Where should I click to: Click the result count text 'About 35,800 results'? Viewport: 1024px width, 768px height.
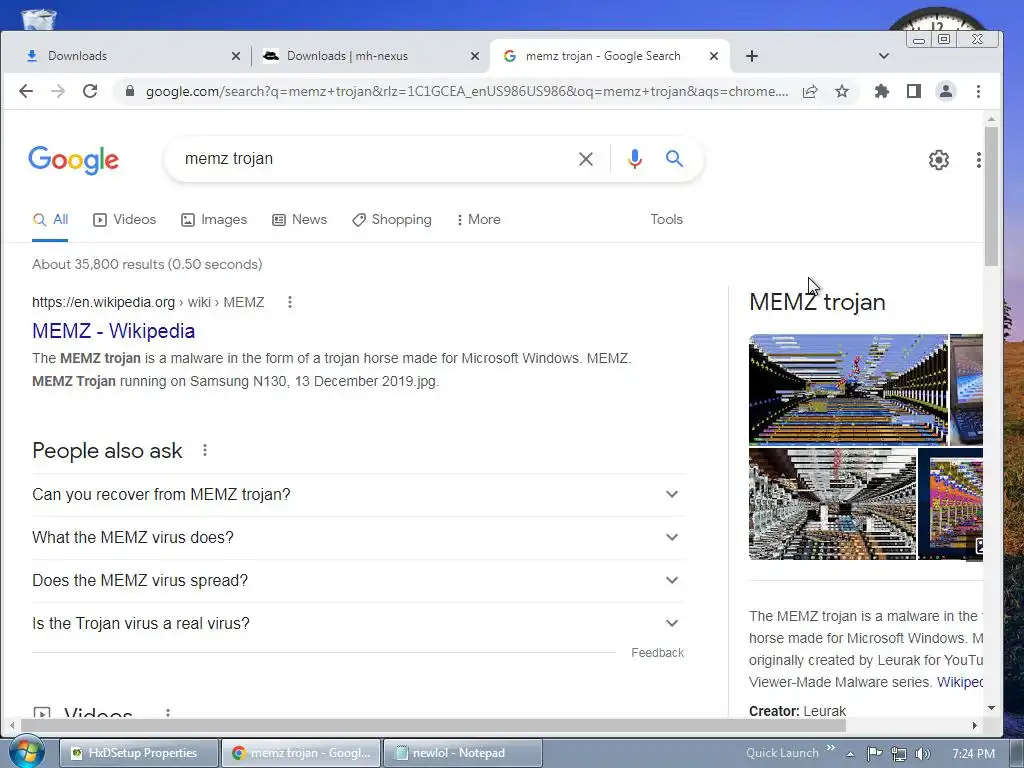98,264
